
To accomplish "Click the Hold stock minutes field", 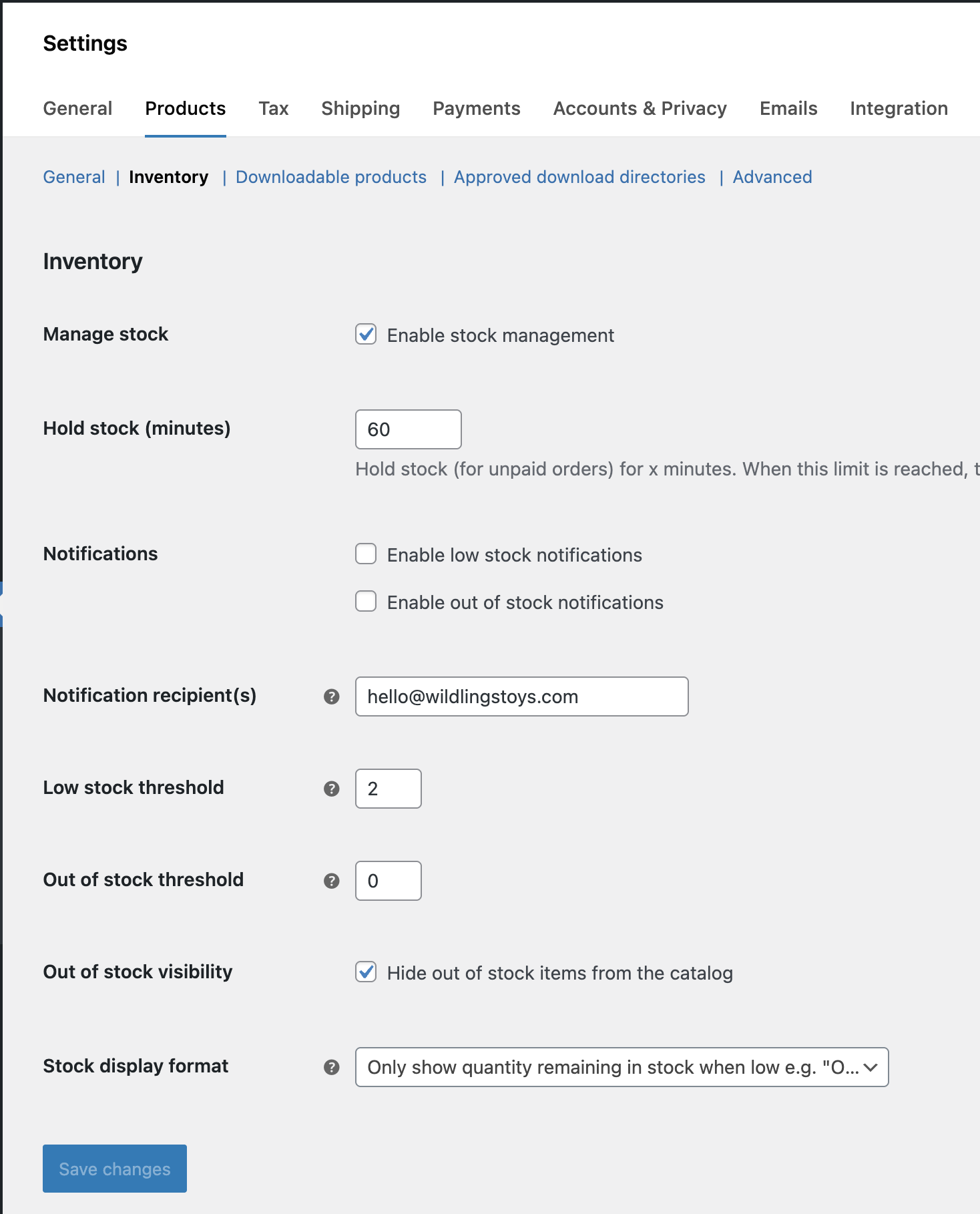I will click(409, 429).
